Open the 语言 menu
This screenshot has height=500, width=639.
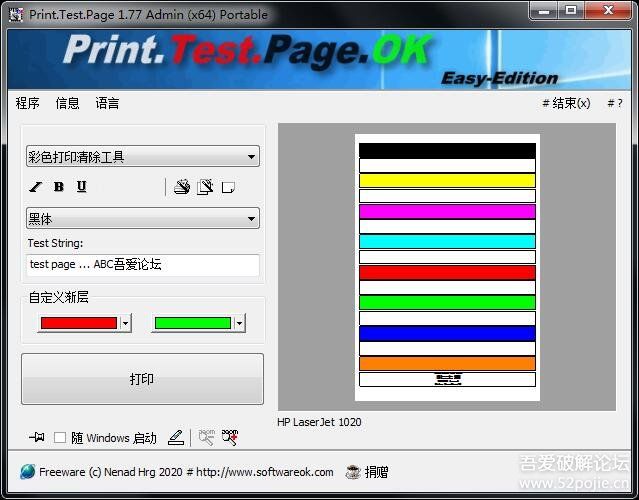tap(108, 103)
